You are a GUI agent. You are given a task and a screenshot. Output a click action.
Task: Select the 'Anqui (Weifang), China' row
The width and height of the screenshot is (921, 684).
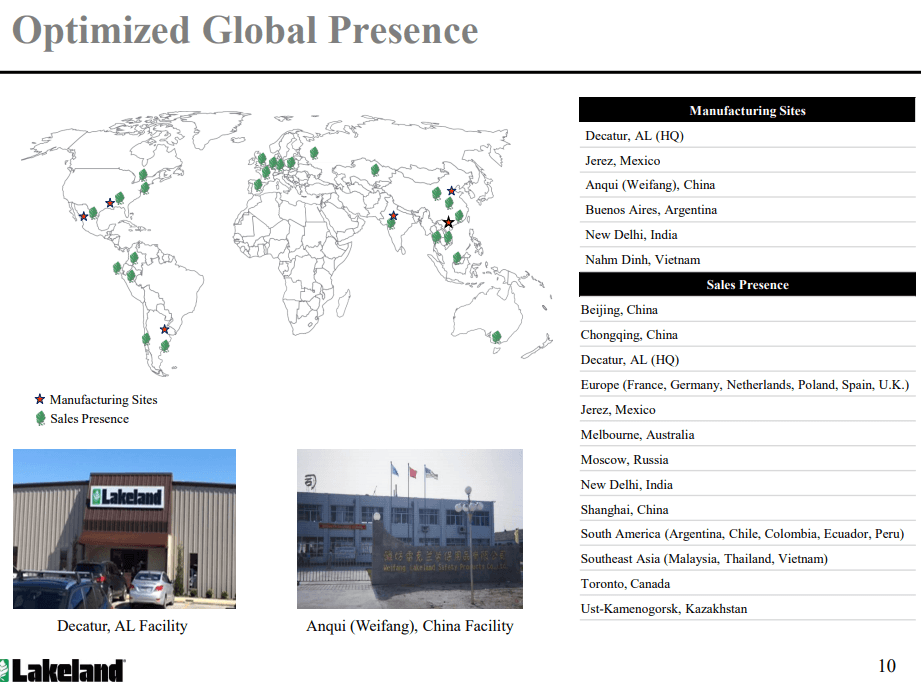point(747,185)
